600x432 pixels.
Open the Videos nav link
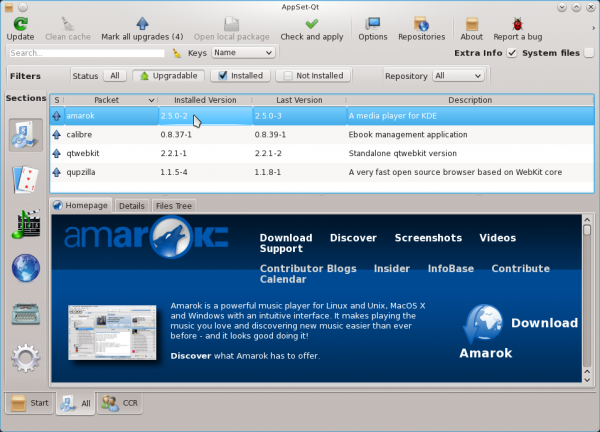[497, 238]
